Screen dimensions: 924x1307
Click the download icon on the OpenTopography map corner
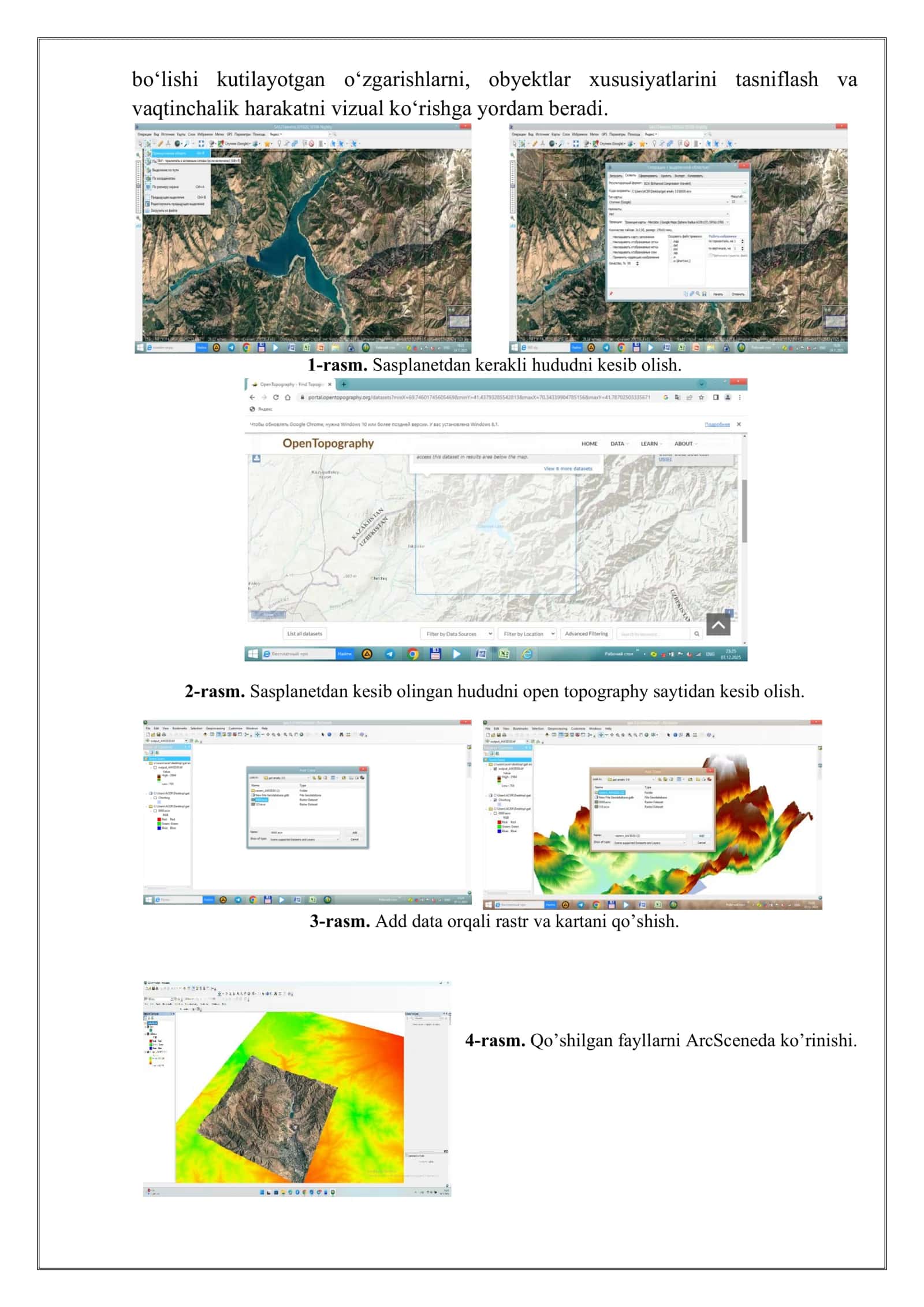point(256,458)
